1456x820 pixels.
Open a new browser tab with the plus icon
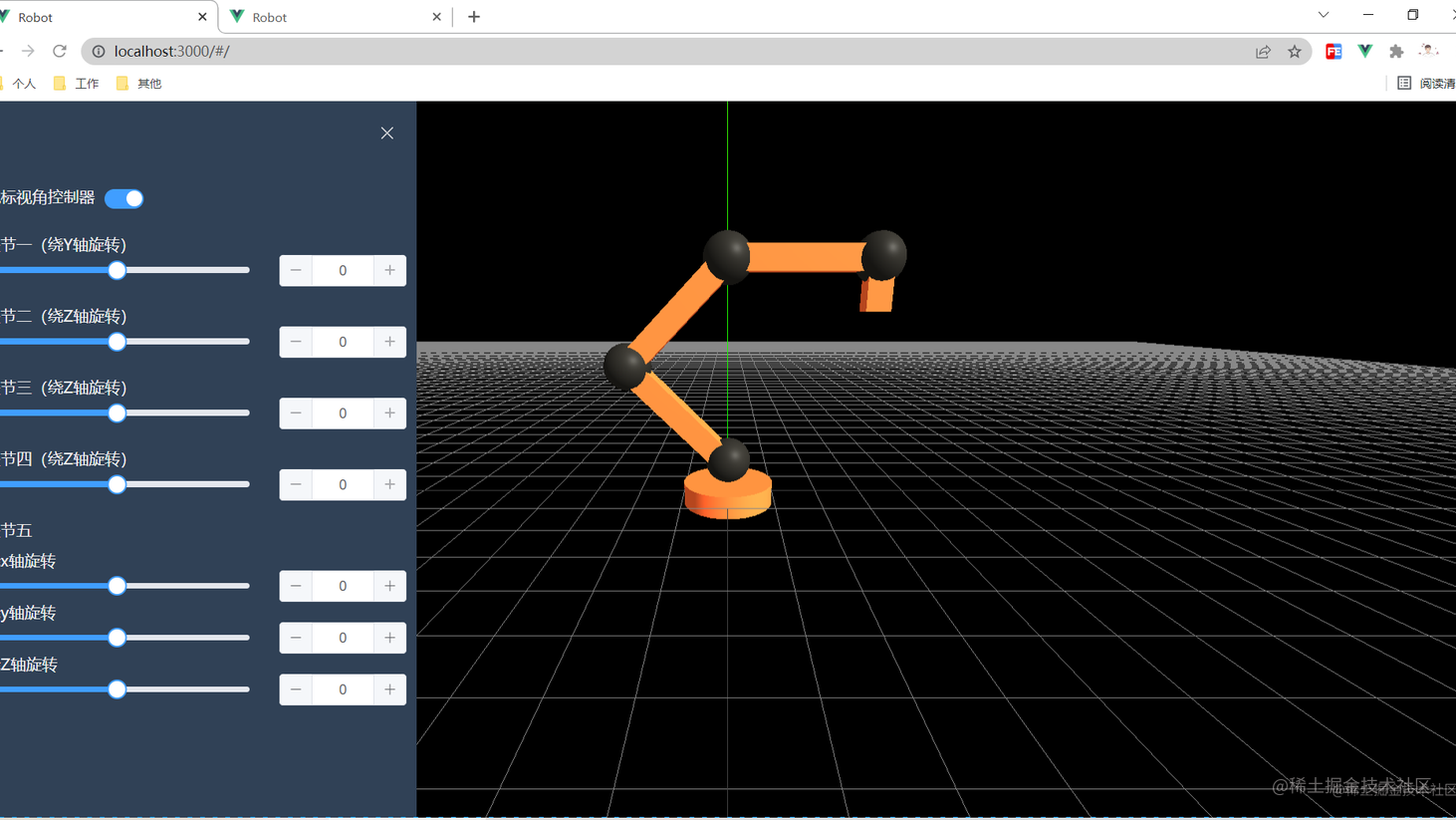pyautogui.click(x=473, y=16)
